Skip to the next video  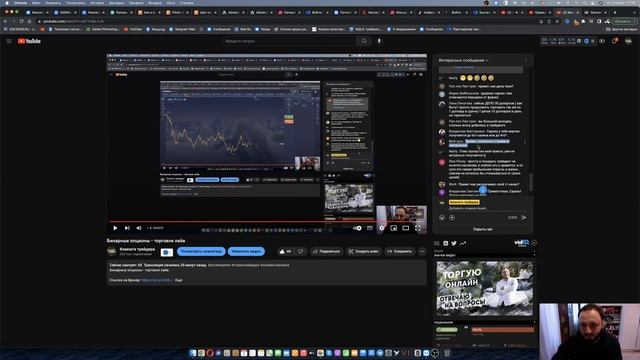click(x=127, y=228)
